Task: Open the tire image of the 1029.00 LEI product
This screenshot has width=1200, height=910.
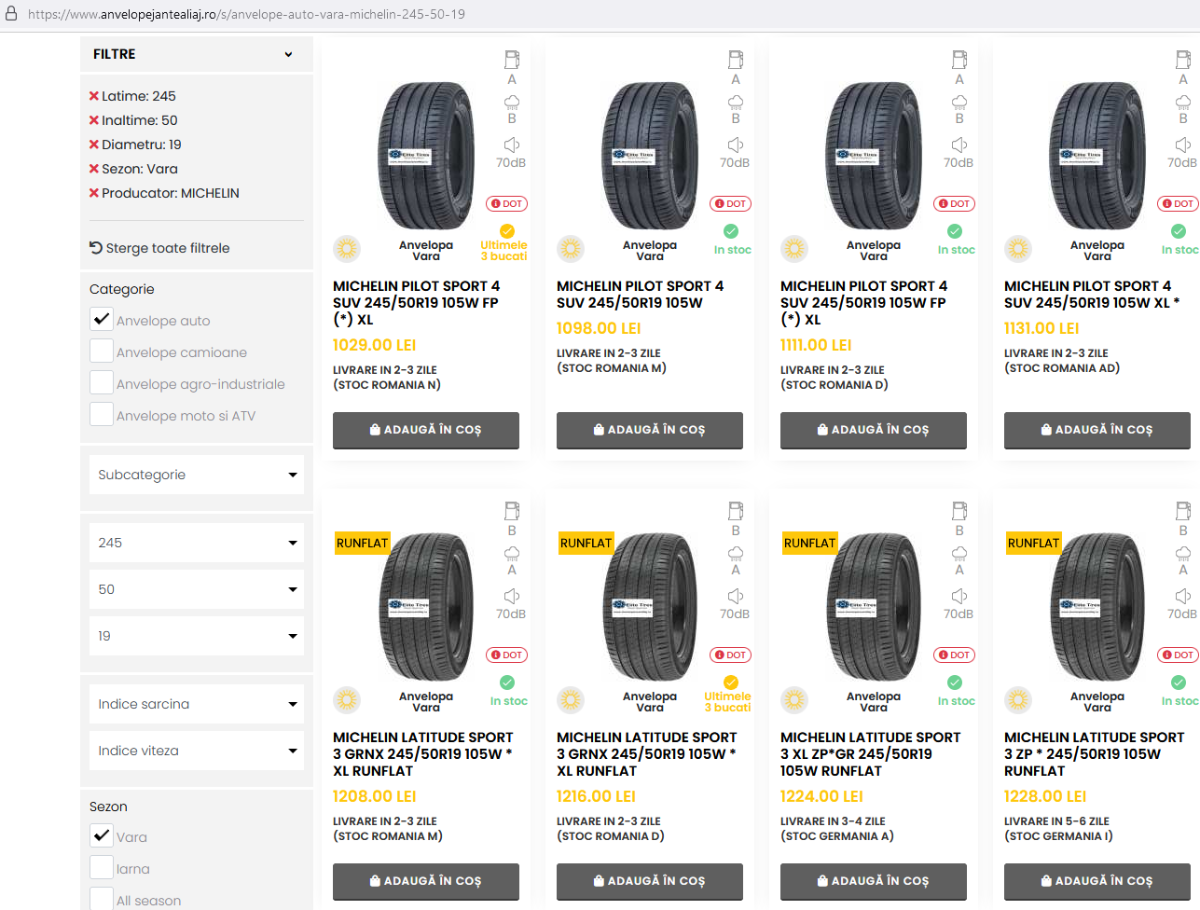Action: pos(426,156)
